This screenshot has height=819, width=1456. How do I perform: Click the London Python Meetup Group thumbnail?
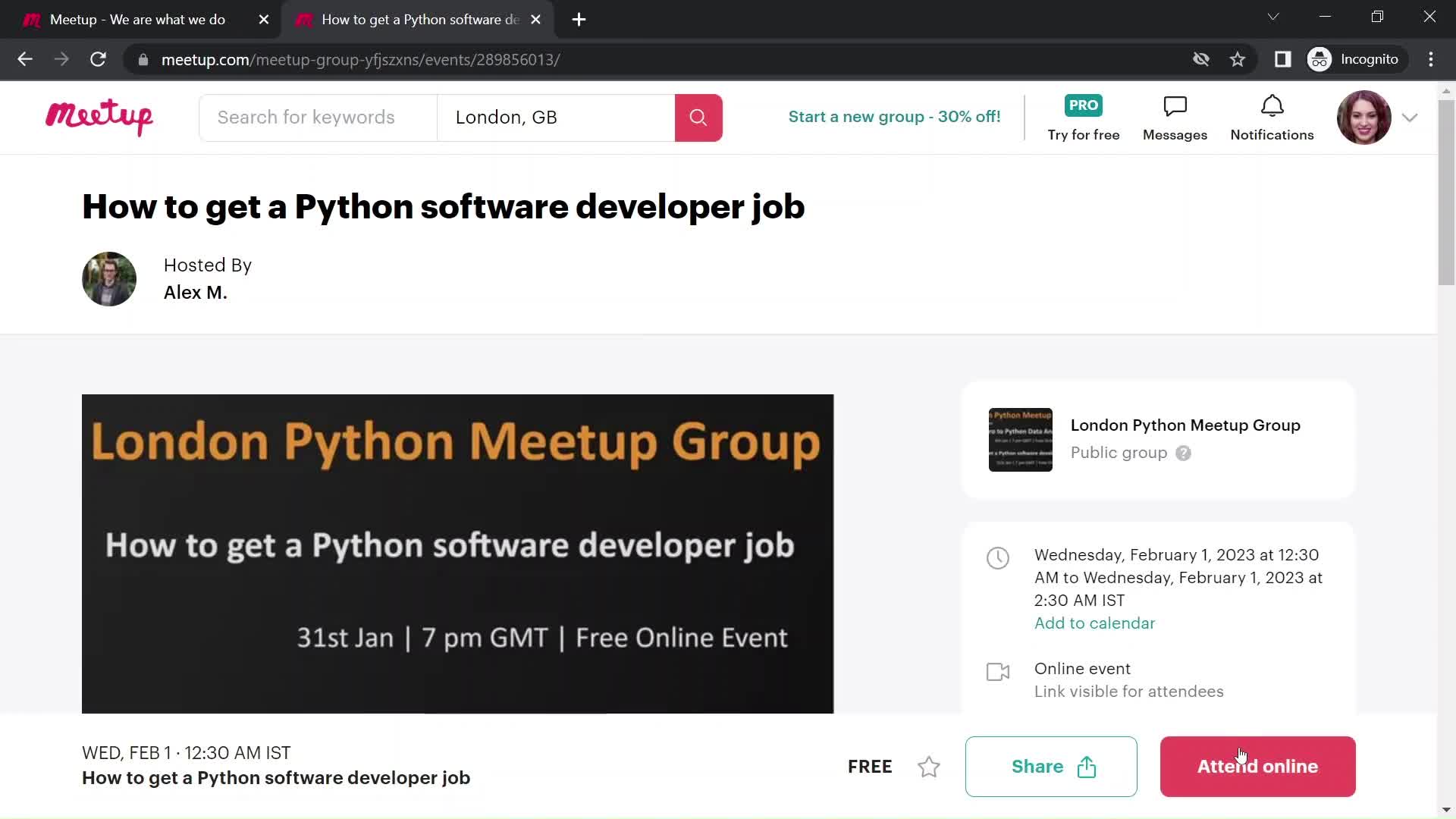tap(1019, 440)
